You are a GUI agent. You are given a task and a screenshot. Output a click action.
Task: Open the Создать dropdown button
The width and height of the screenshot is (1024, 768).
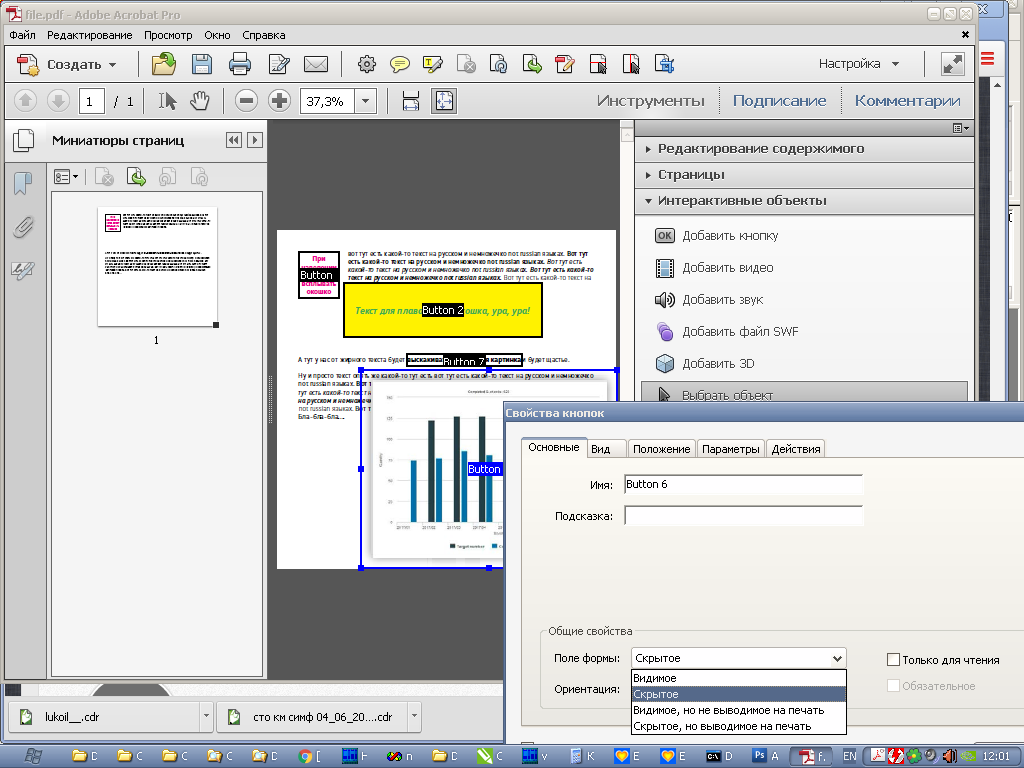click(x=66, y=65)
